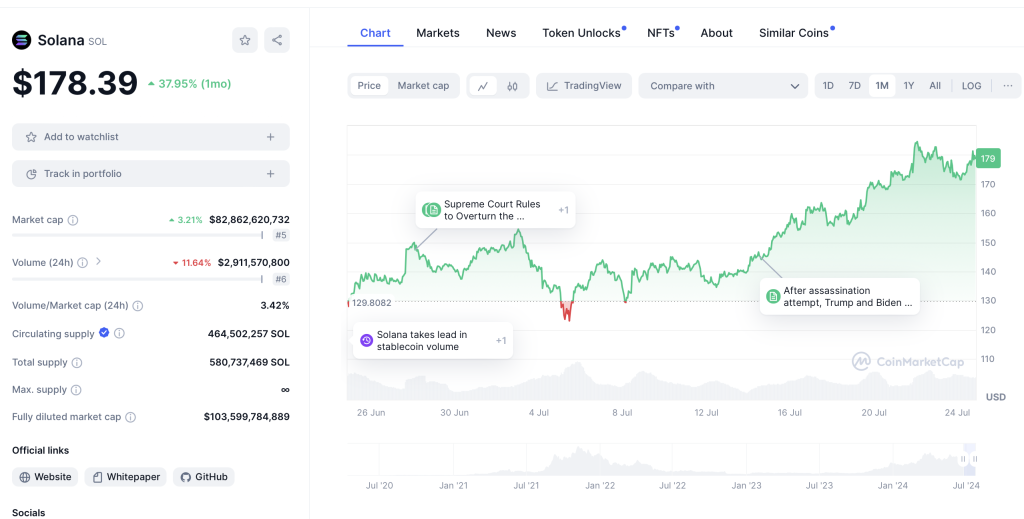
Task: Click the $103,599,784,889 diluted cap value
Action: pyautogui.click(x=247, y=417)
